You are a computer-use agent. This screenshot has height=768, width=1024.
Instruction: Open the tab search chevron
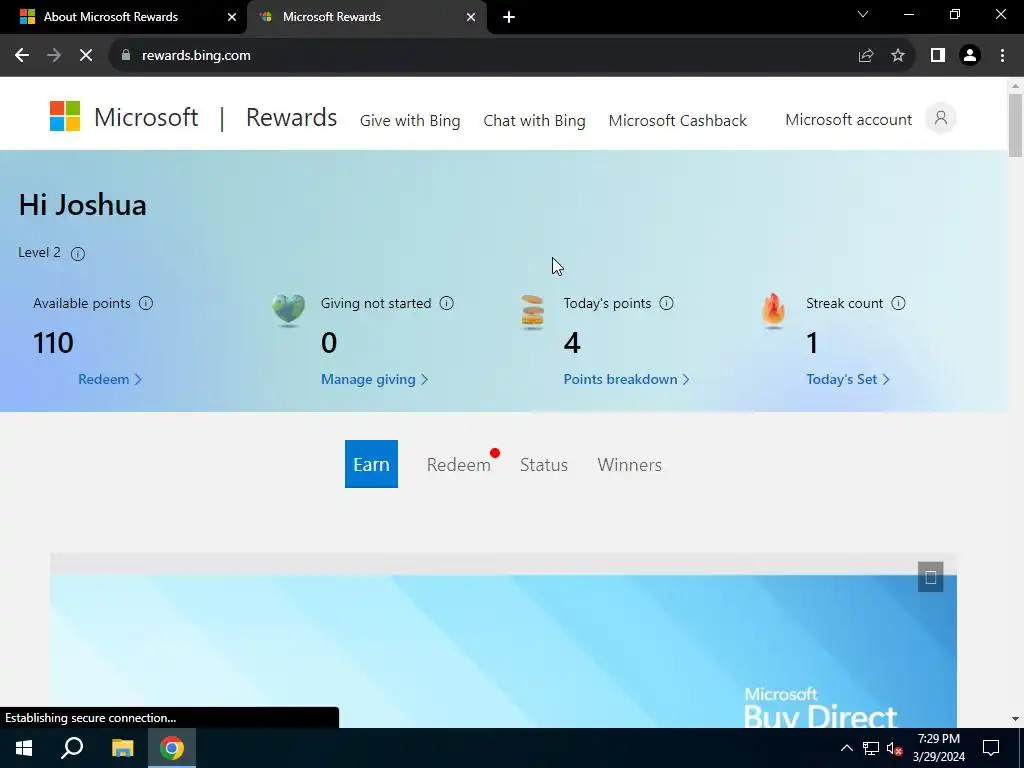click(x=863, y=14)
